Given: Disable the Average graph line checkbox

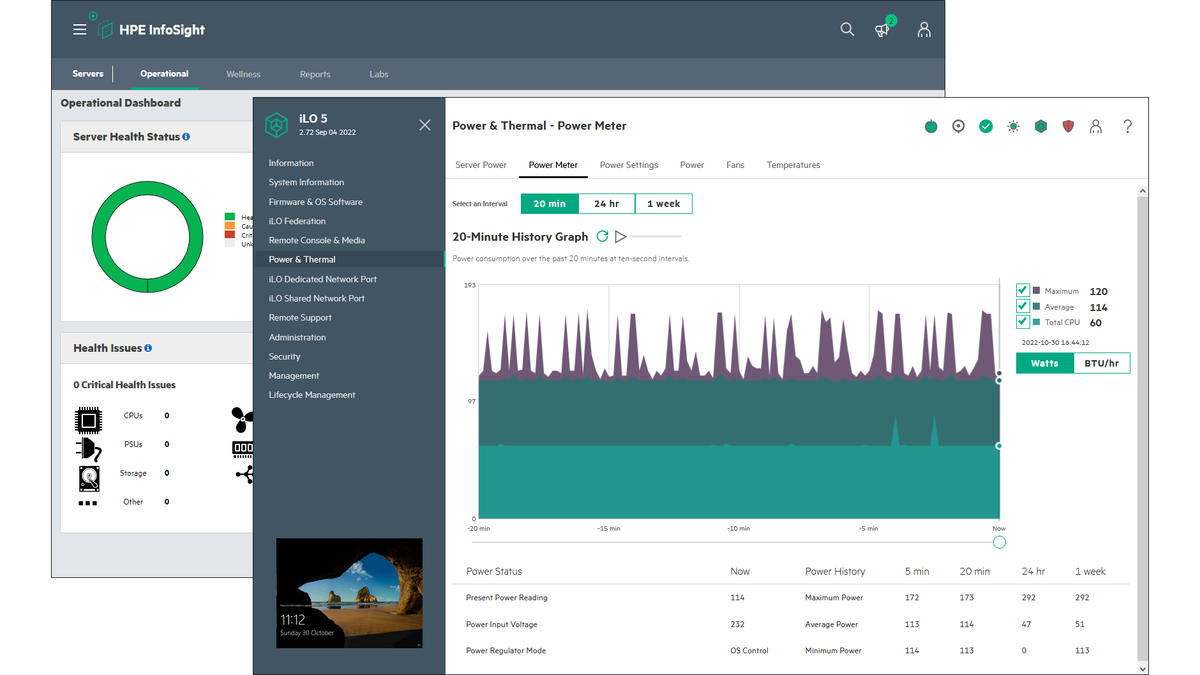Looking at the screenshot, I should coord(1022,306).
